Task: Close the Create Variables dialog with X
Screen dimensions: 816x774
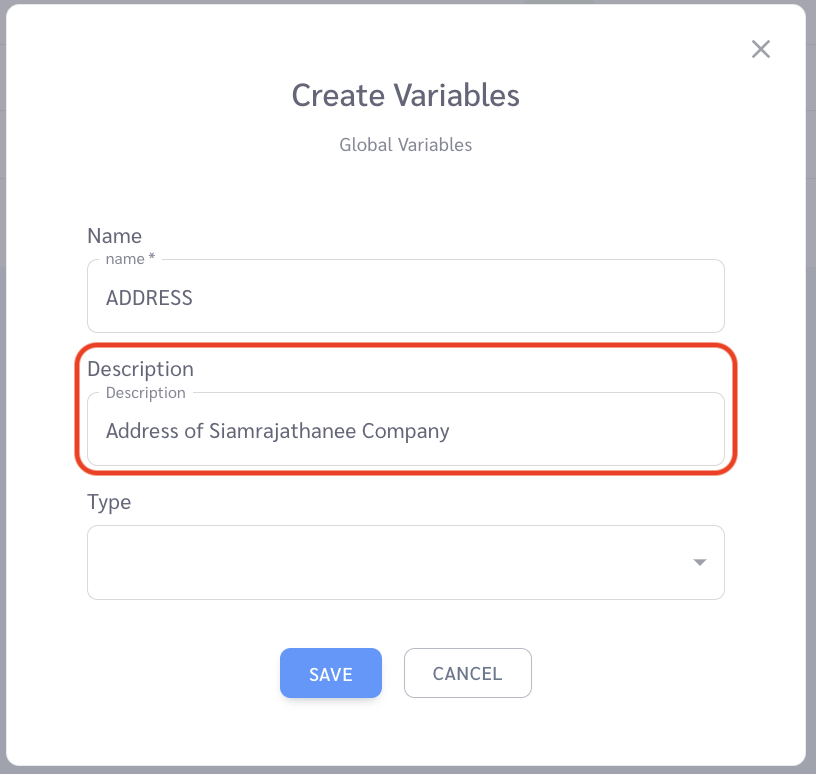Action: click(x=760, y=49)
